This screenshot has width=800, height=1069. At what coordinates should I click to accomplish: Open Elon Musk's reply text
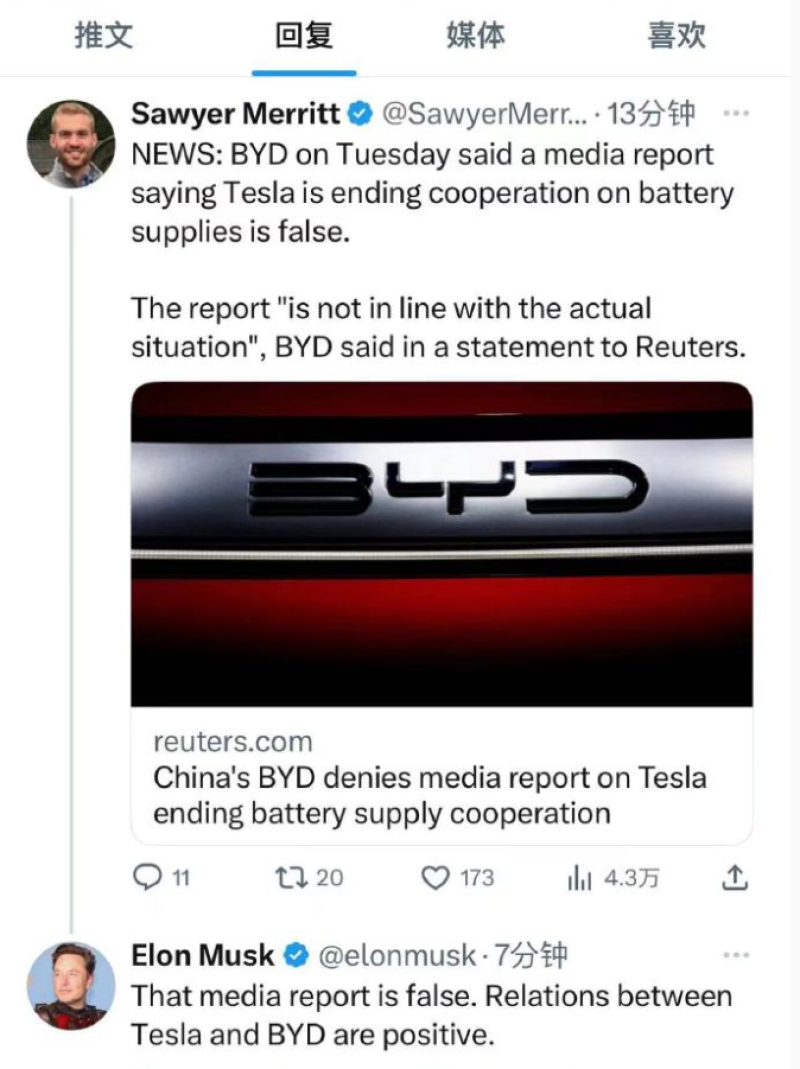click(x=432, y=1015)
